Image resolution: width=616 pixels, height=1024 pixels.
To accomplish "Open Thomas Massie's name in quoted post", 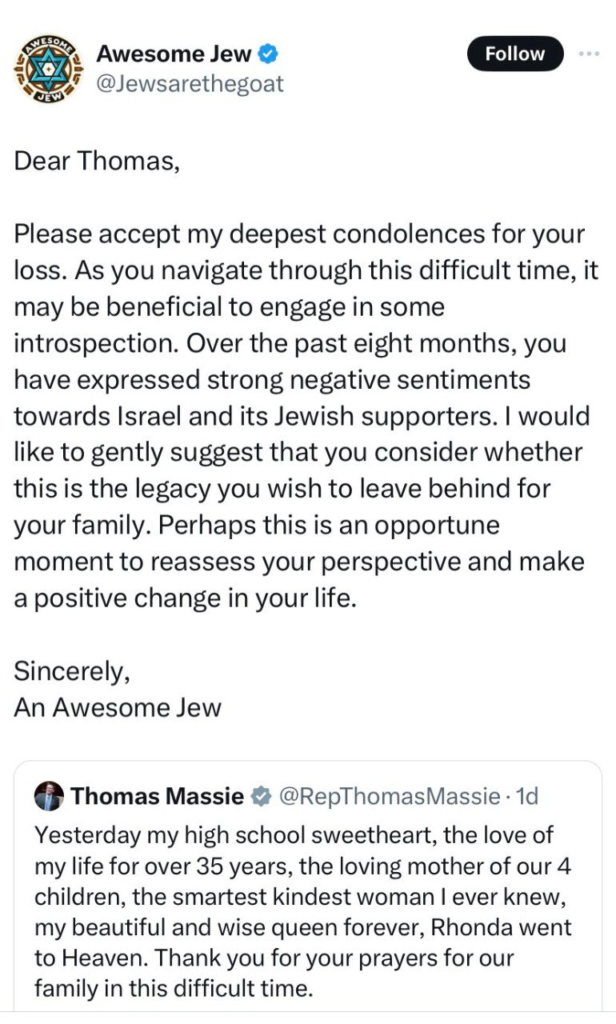I will [x=157, y=797].
